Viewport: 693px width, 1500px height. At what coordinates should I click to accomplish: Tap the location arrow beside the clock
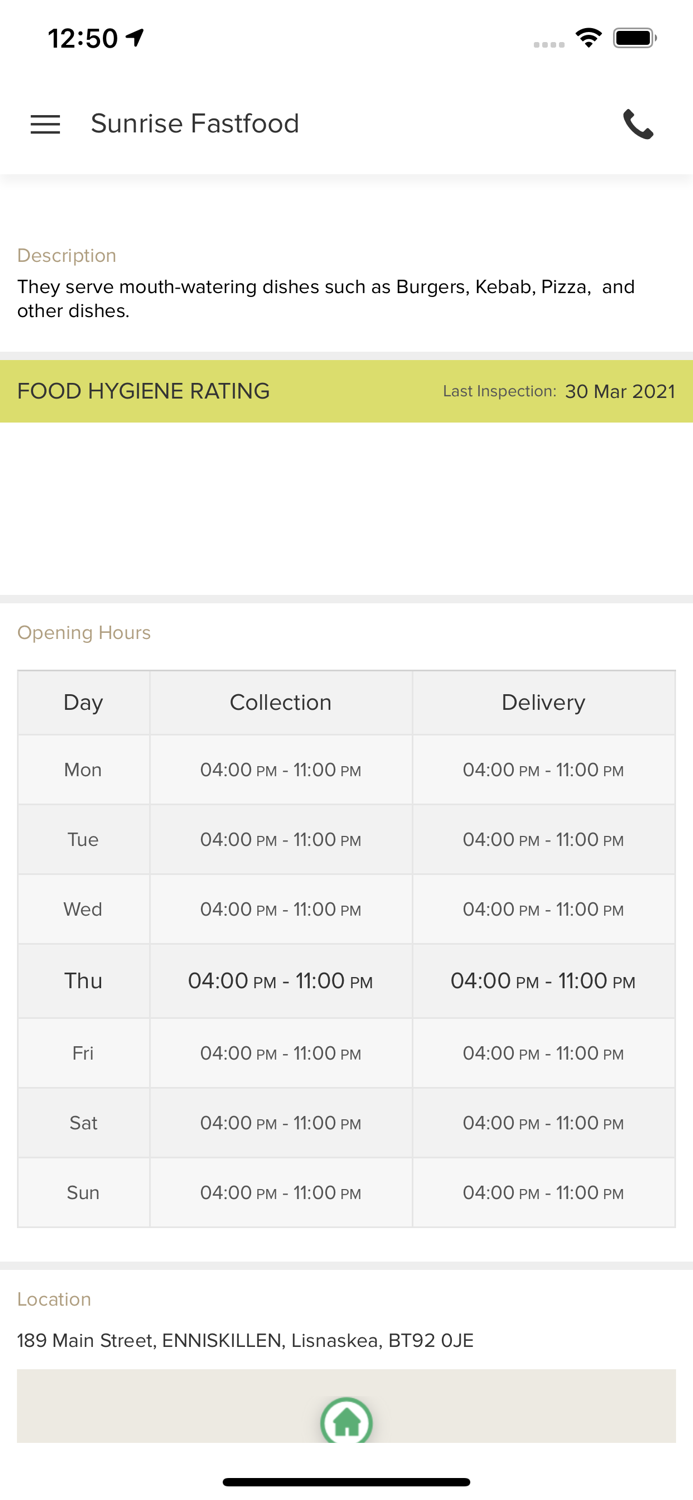[135, 38]
